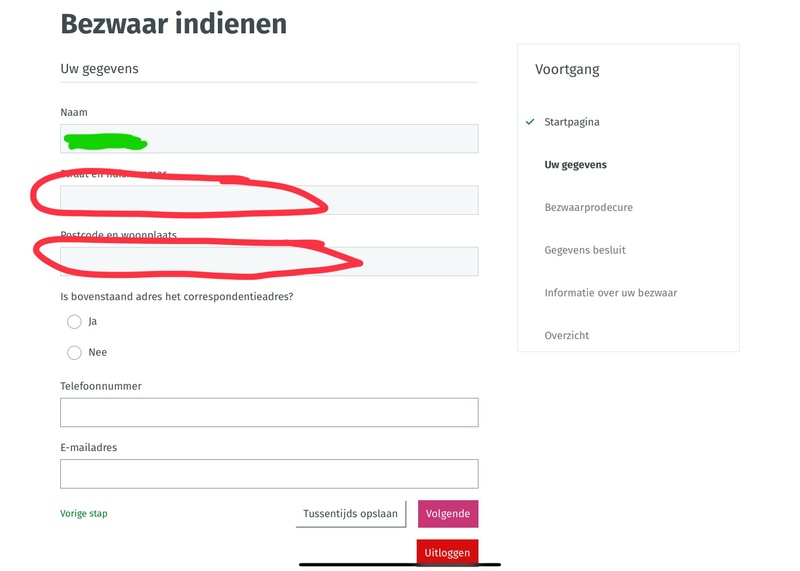This screenshot has width=800, height=571.
Task: Select Gegevens besluit step in Voortgang
Action: [x=585, y=250]
